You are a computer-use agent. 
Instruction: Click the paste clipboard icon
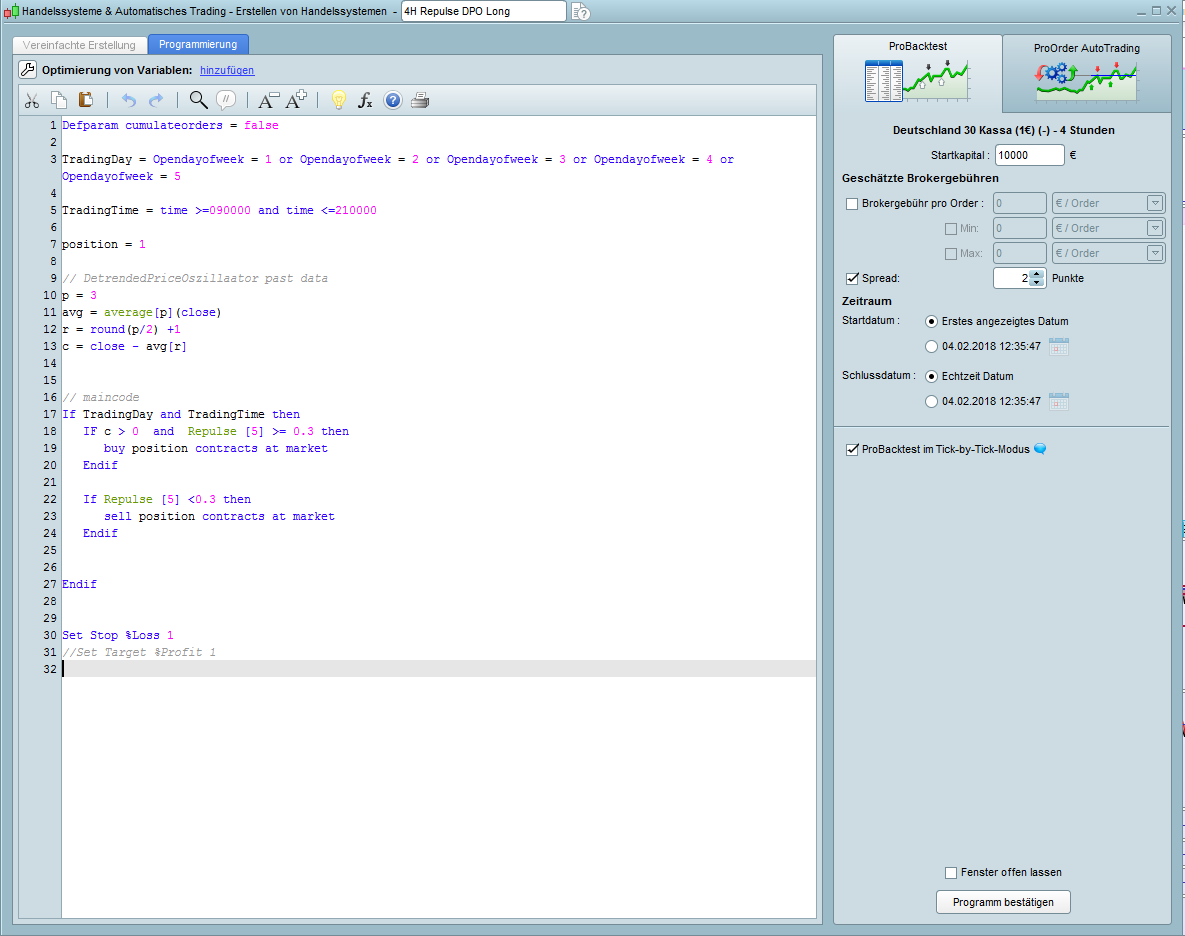86,100
